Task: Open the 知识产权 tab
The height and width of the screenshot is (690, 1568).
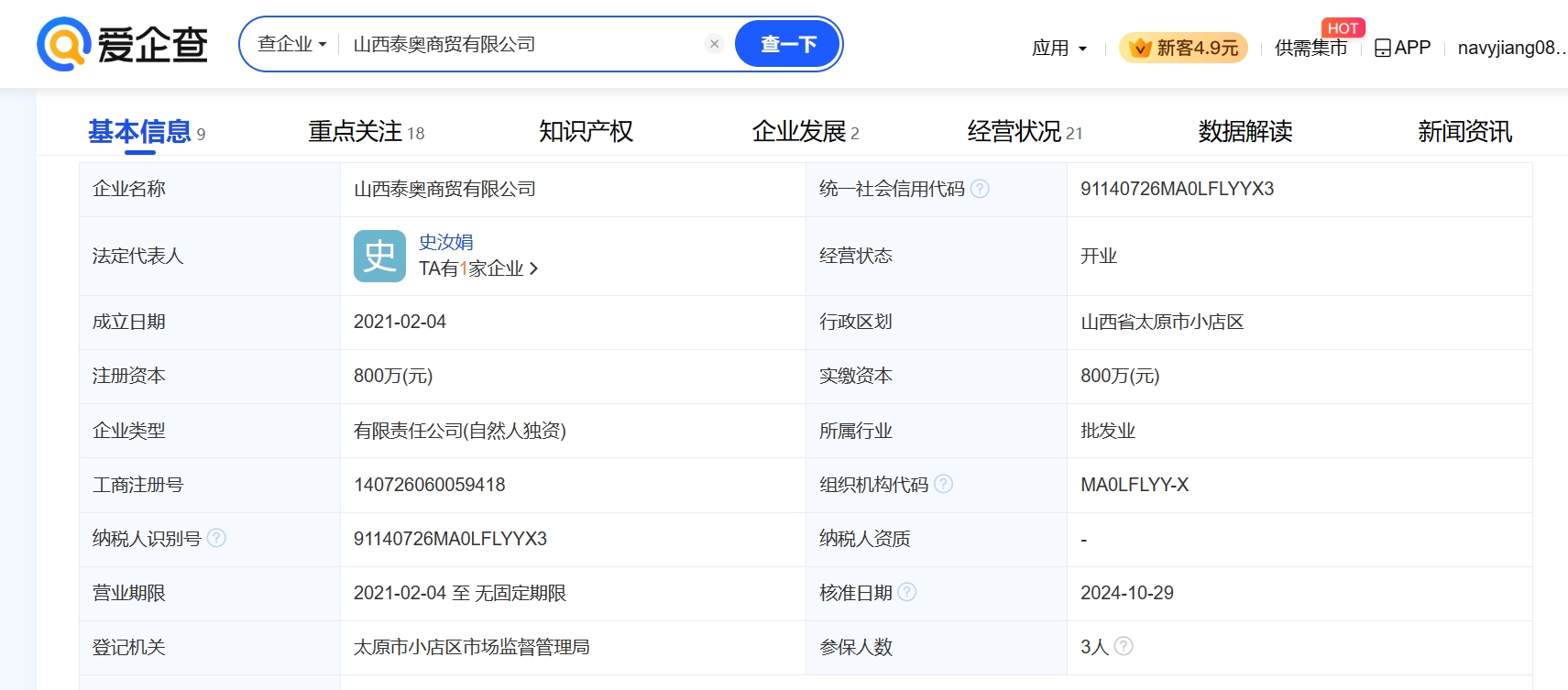Action: pyautogui.click(x=586, y=132)
